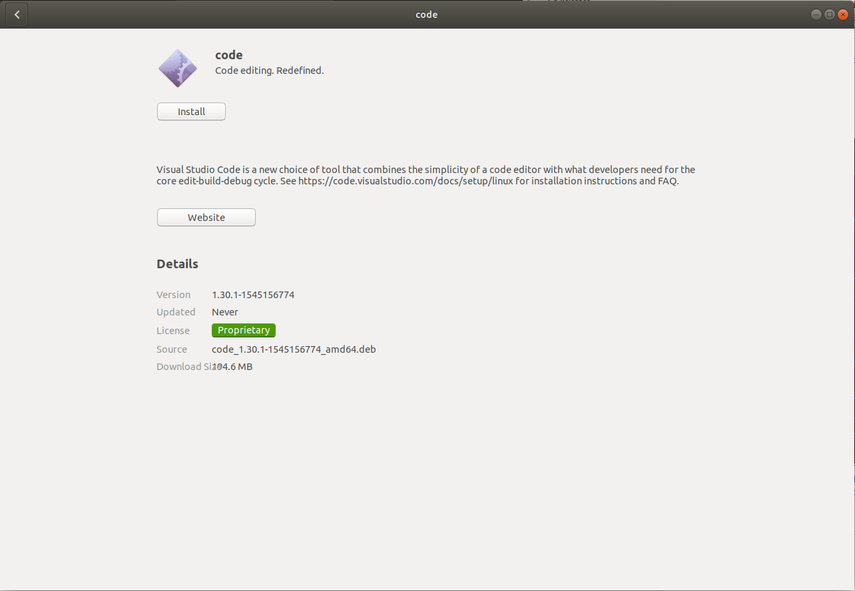855x591 pixels.
Task: Click the License label
Action: [x=173, y=330]
